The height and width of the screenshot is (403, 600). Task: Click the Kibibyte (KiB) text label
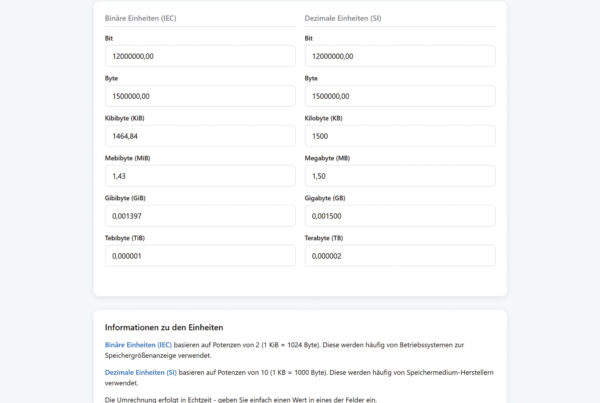[x=125, y=118]
